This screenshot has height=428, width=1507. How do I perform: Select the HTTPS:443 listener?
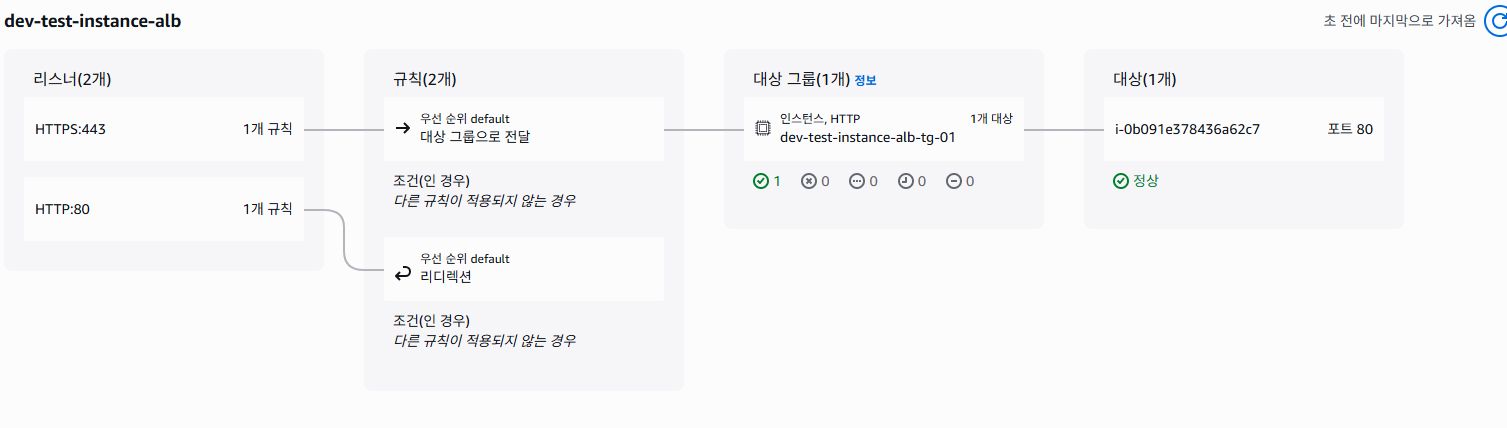pos(70,129)
